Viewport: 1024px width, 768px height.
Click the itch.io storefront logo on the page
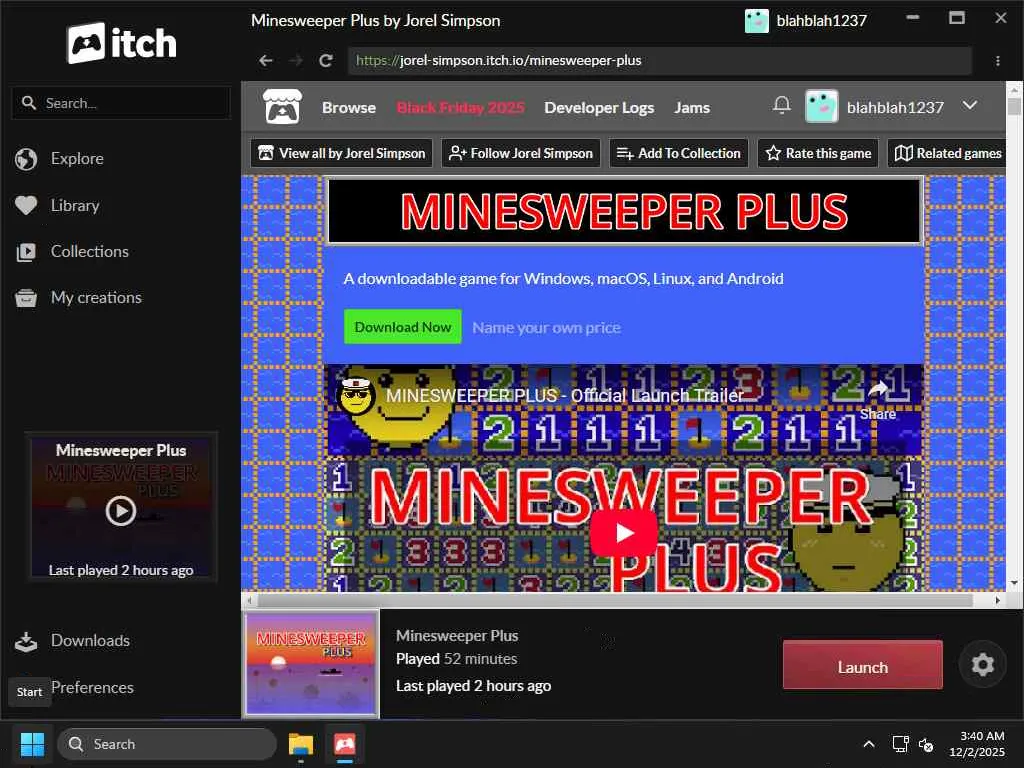point(282,106)
